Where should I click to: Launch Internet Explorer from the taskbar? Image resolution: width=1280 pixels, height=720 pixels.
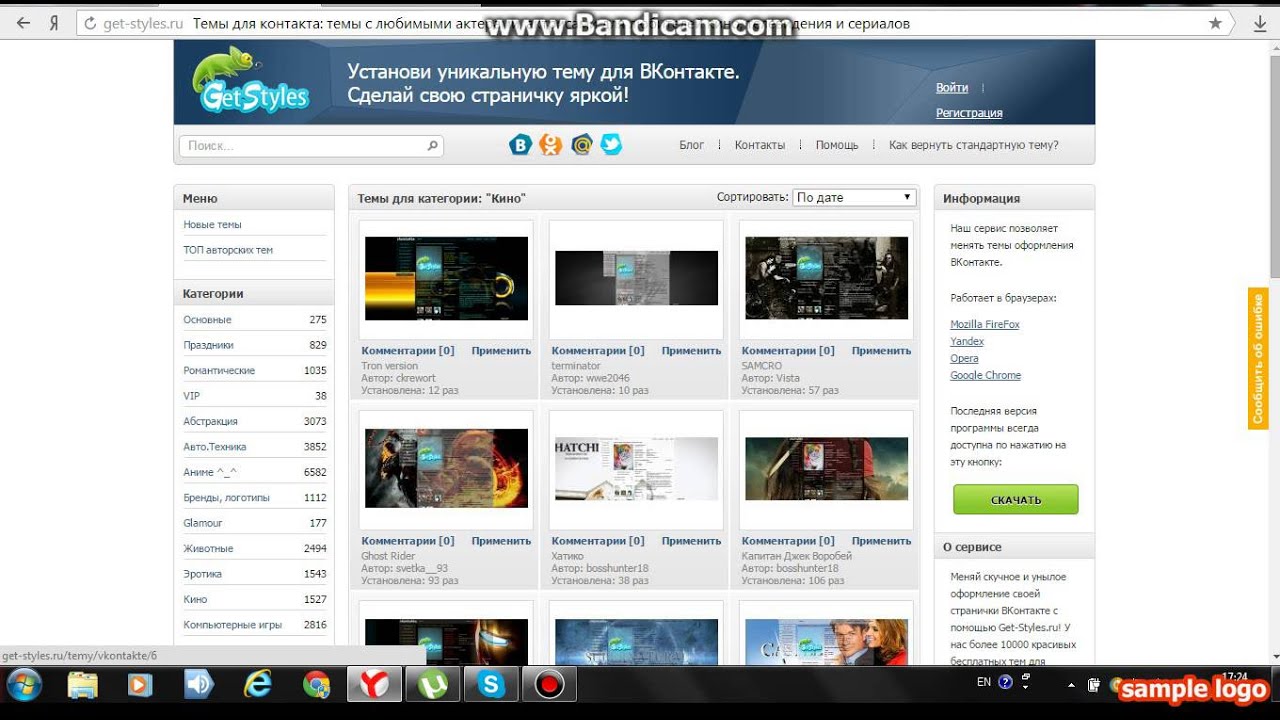click(x=258, y=685)
